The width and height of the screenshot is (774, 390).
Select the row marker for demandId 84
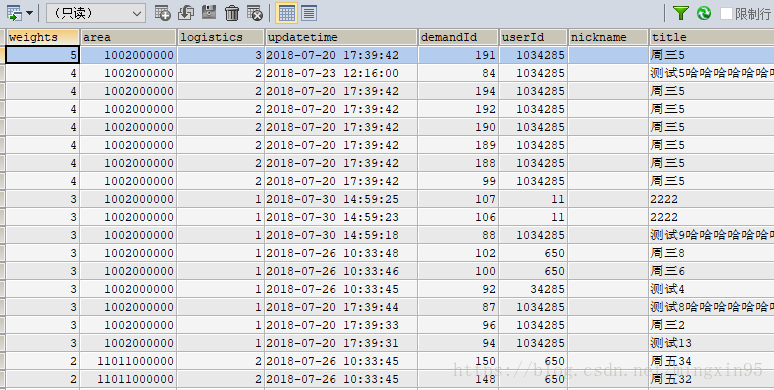2,73
